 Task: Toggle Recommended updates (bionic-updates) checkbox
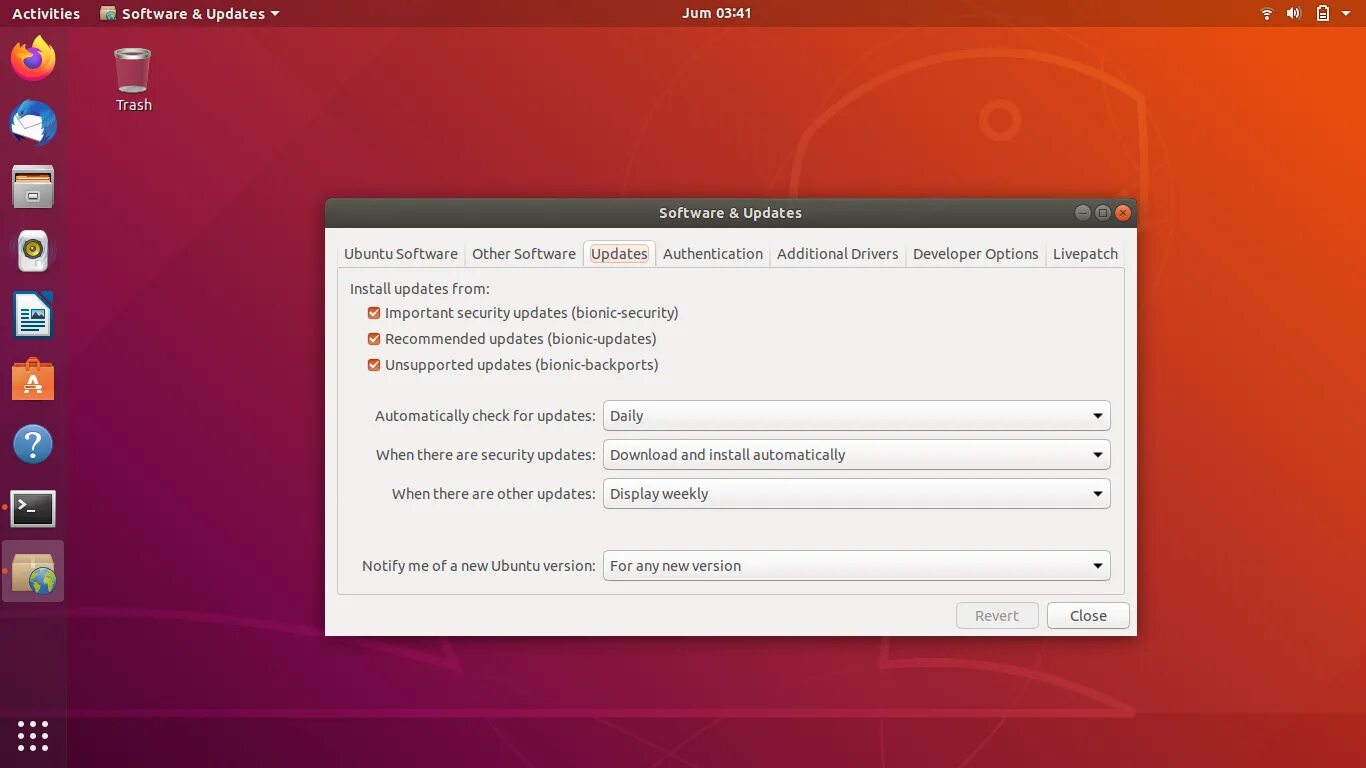click(374, 339)
